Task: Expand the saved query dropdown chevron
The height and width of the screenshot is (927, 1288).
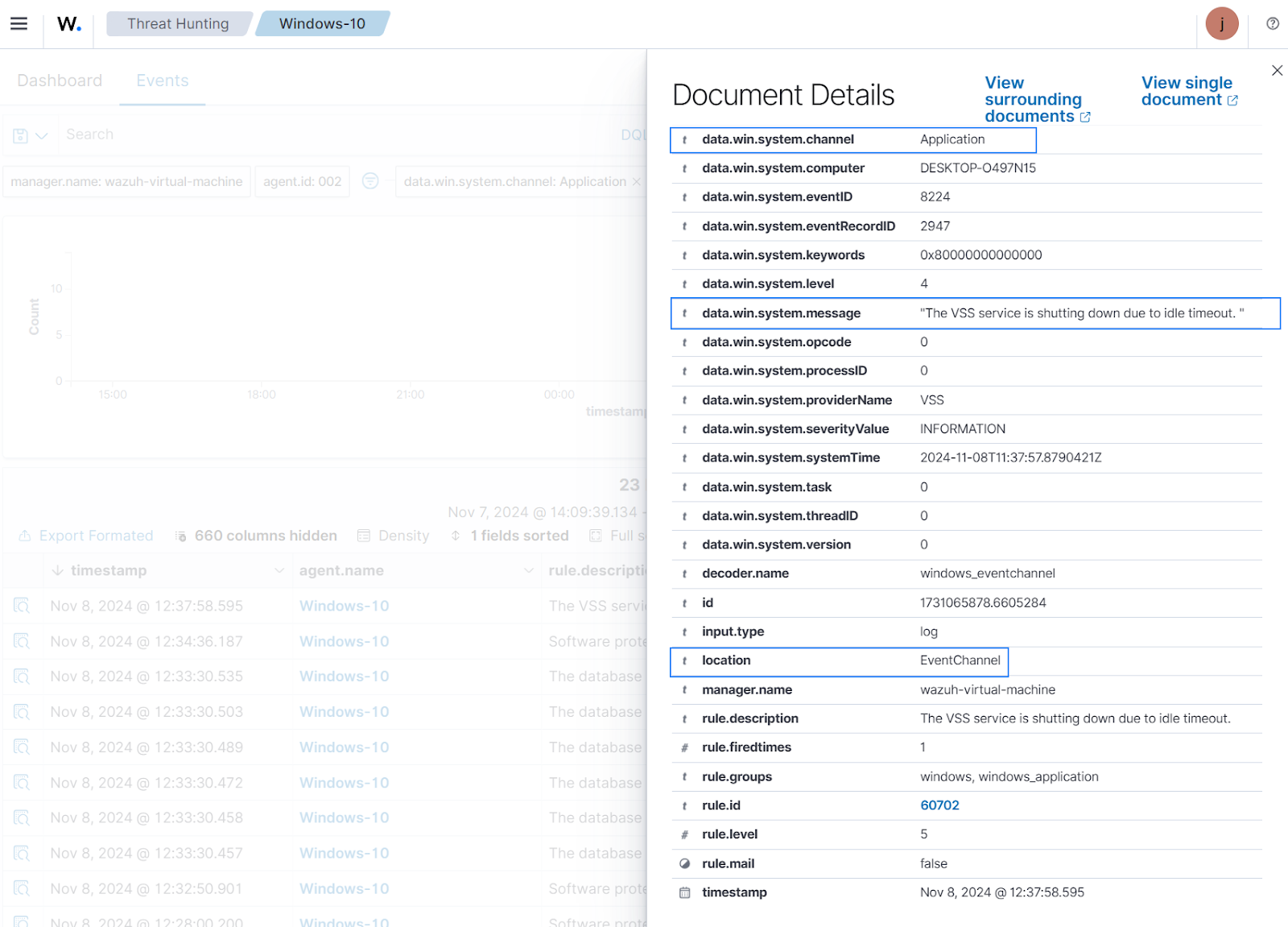Action: [x=42, y=135]
